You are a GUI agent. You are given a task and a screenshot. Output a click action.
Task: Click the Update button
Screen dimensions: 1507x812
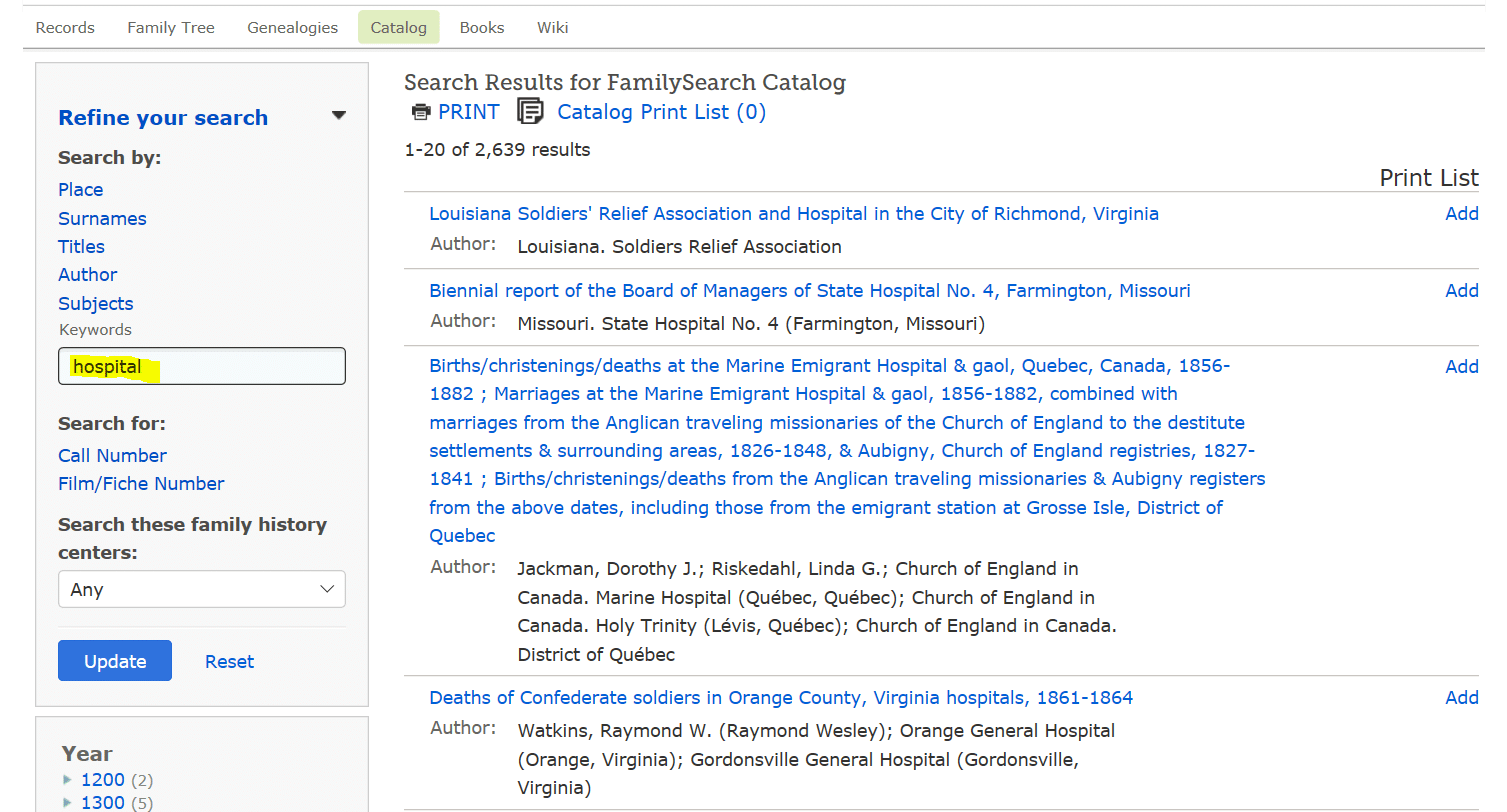pos(115,661)
